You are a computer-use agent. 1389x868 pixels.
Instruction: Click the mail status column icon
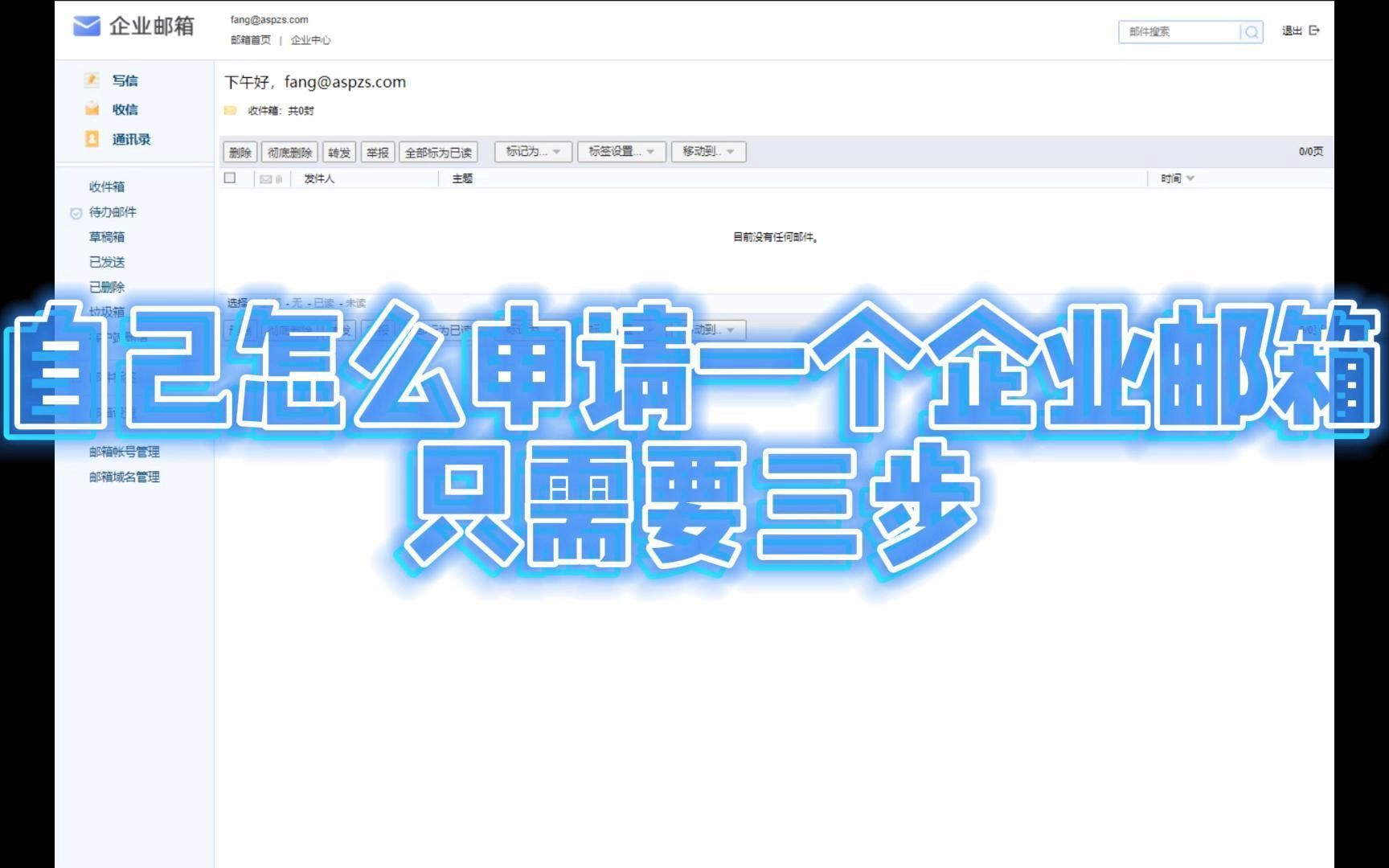click(266, 179)
